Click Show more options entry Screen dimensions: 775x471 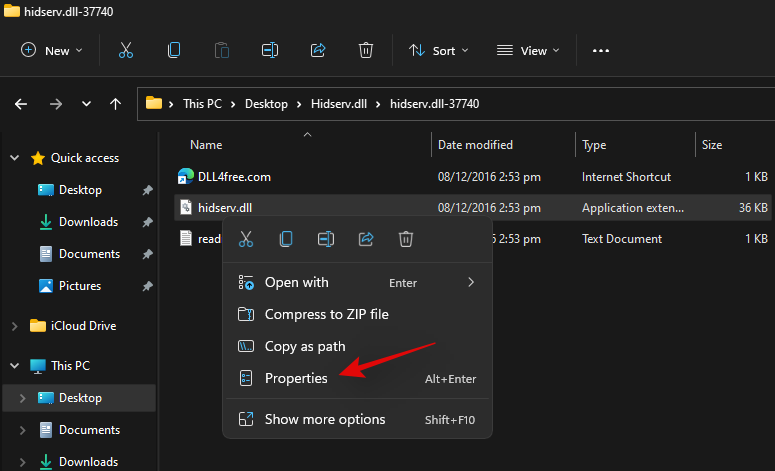pyautogui.click(x=325, y=419)
